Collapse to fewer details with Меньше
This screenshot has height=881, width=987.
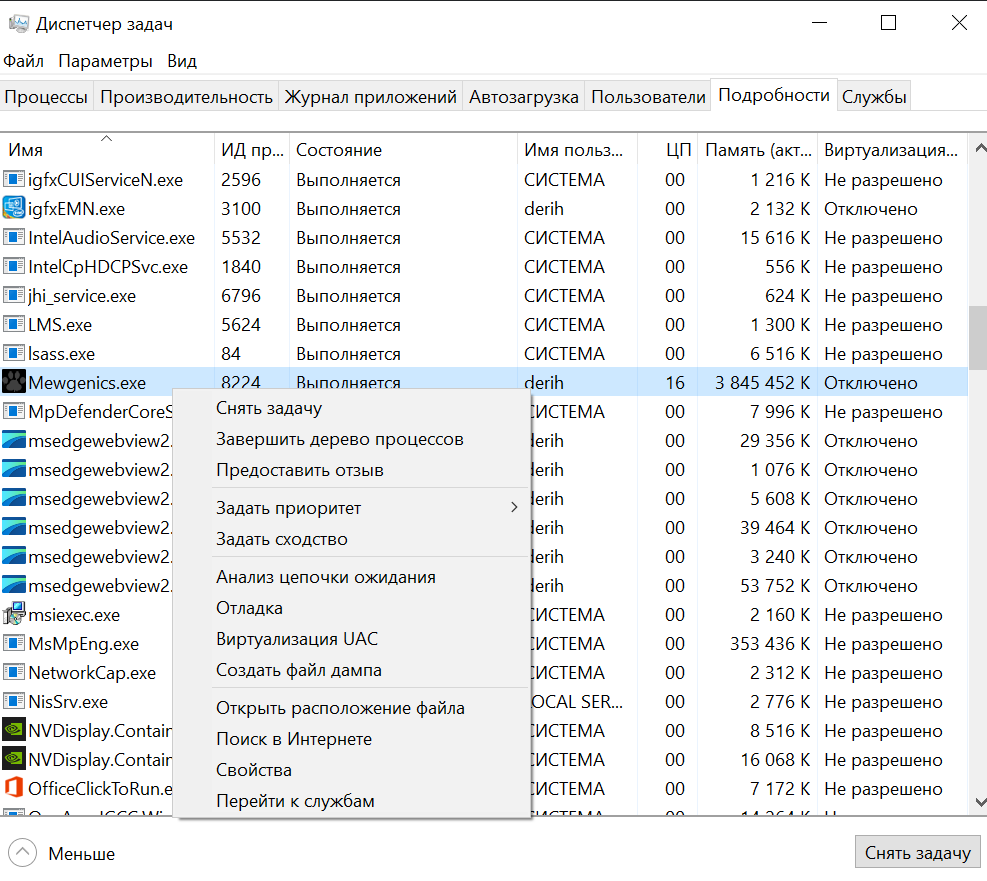pos(65,854)
